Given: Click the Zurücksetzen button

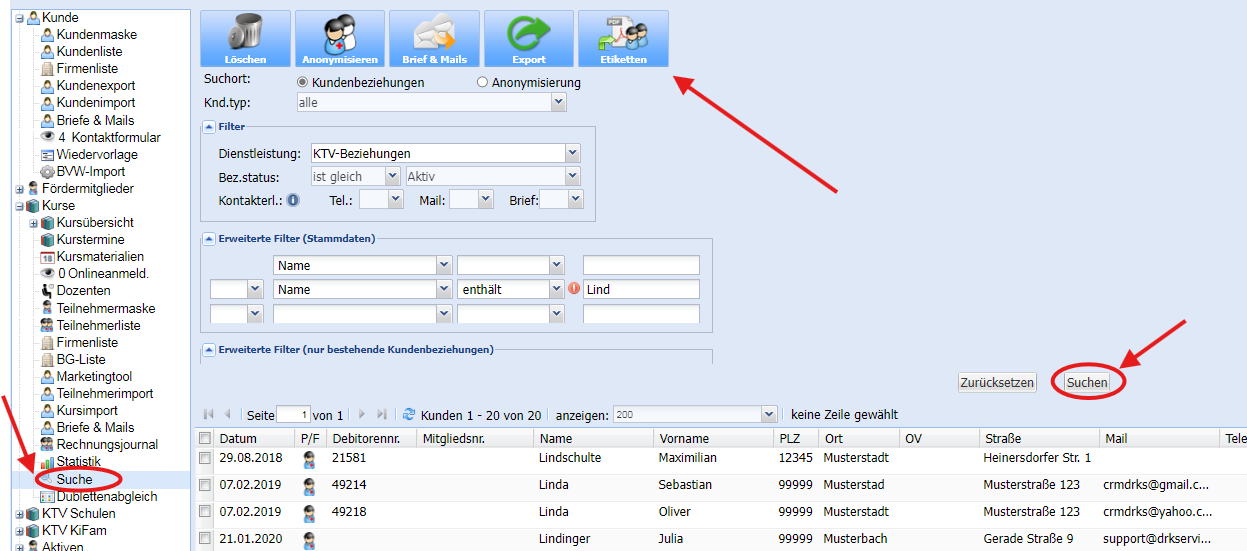Looking at the screenshot, I should (x=996, y=383).
